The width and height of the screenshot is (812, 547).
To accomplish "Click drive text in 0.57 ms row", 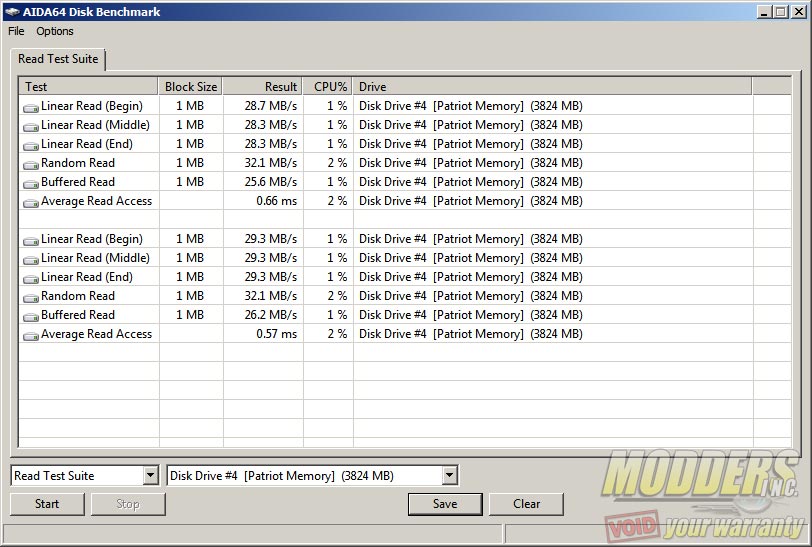I will point(471,334).
